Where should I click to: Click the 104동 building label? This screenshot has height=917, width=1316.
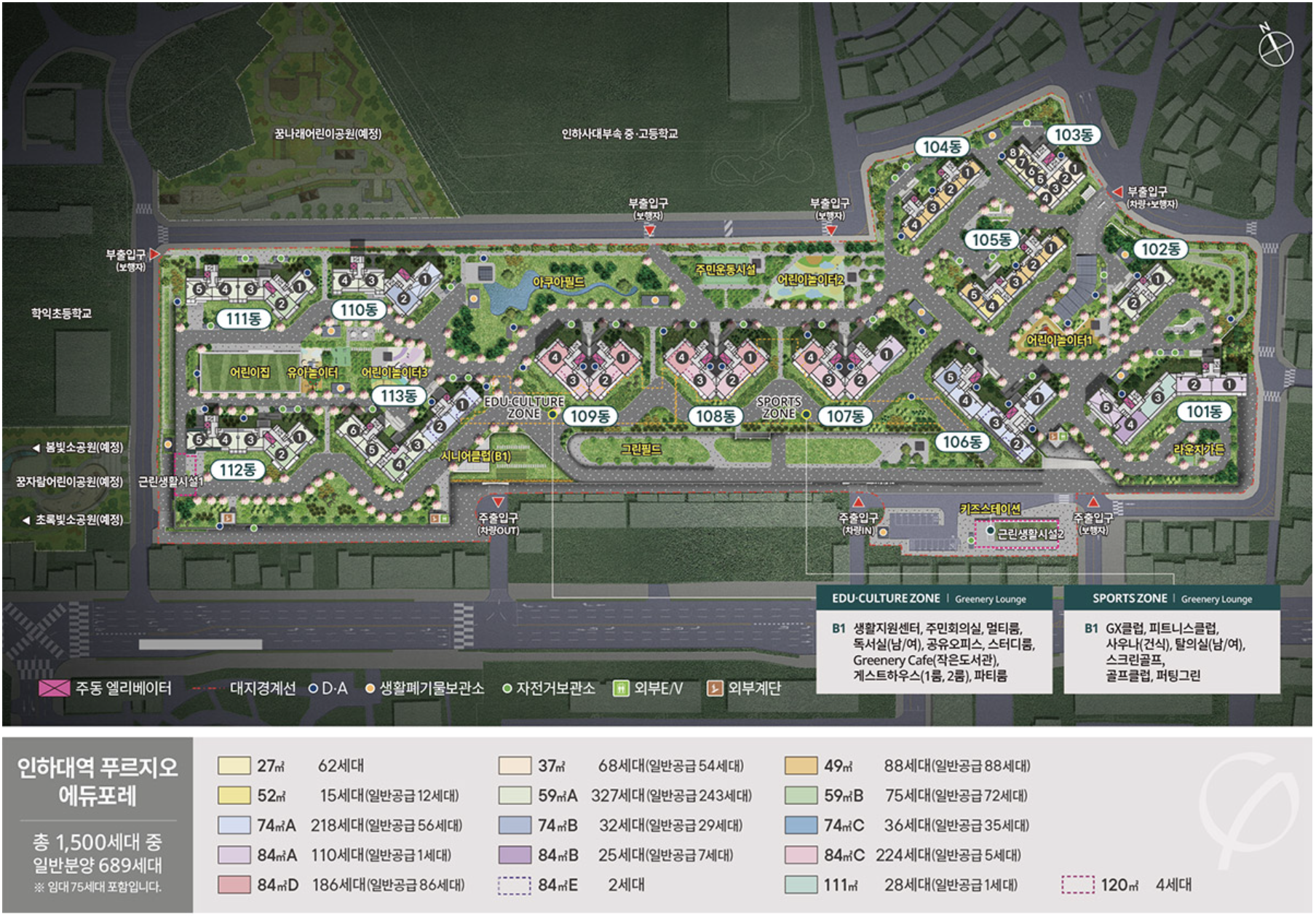[942, 147]
